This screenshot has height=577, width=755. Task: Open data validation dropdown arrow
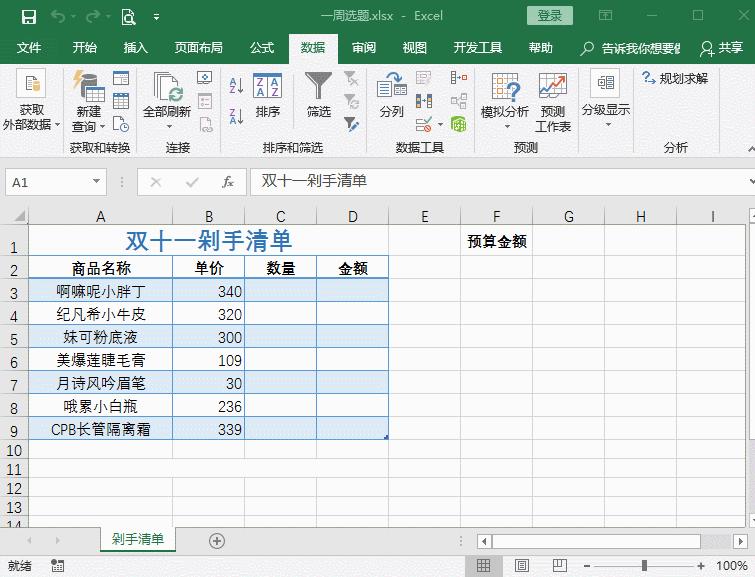pos(441,125)
